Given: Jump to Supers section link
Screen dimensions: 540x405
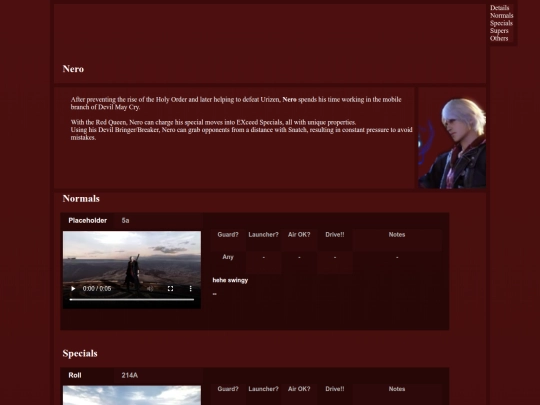Looking at the screenshot, I should pos(499,31).
